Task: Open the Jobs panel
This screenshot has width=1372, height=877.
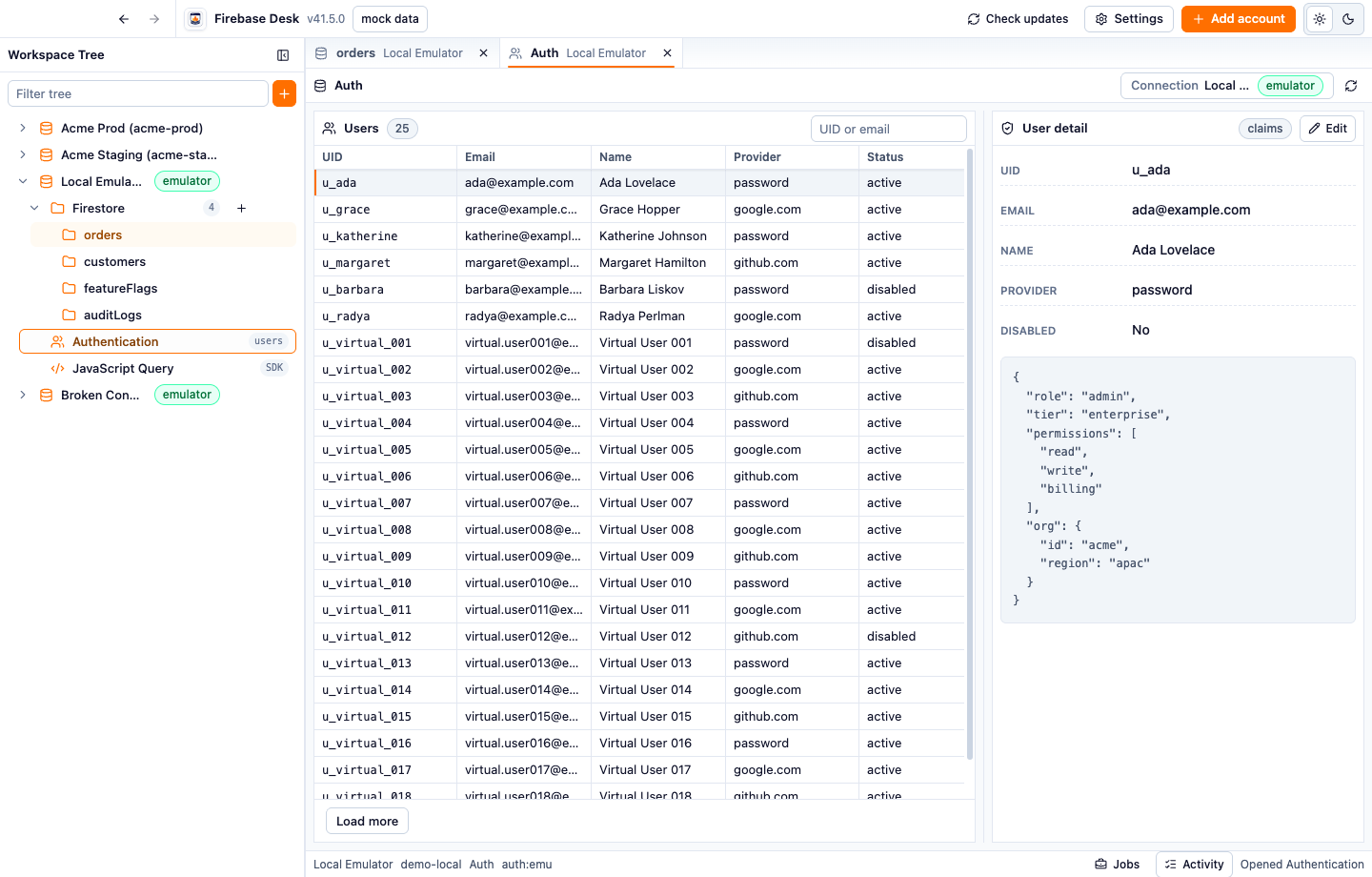Action: [x=1118, y=865]
